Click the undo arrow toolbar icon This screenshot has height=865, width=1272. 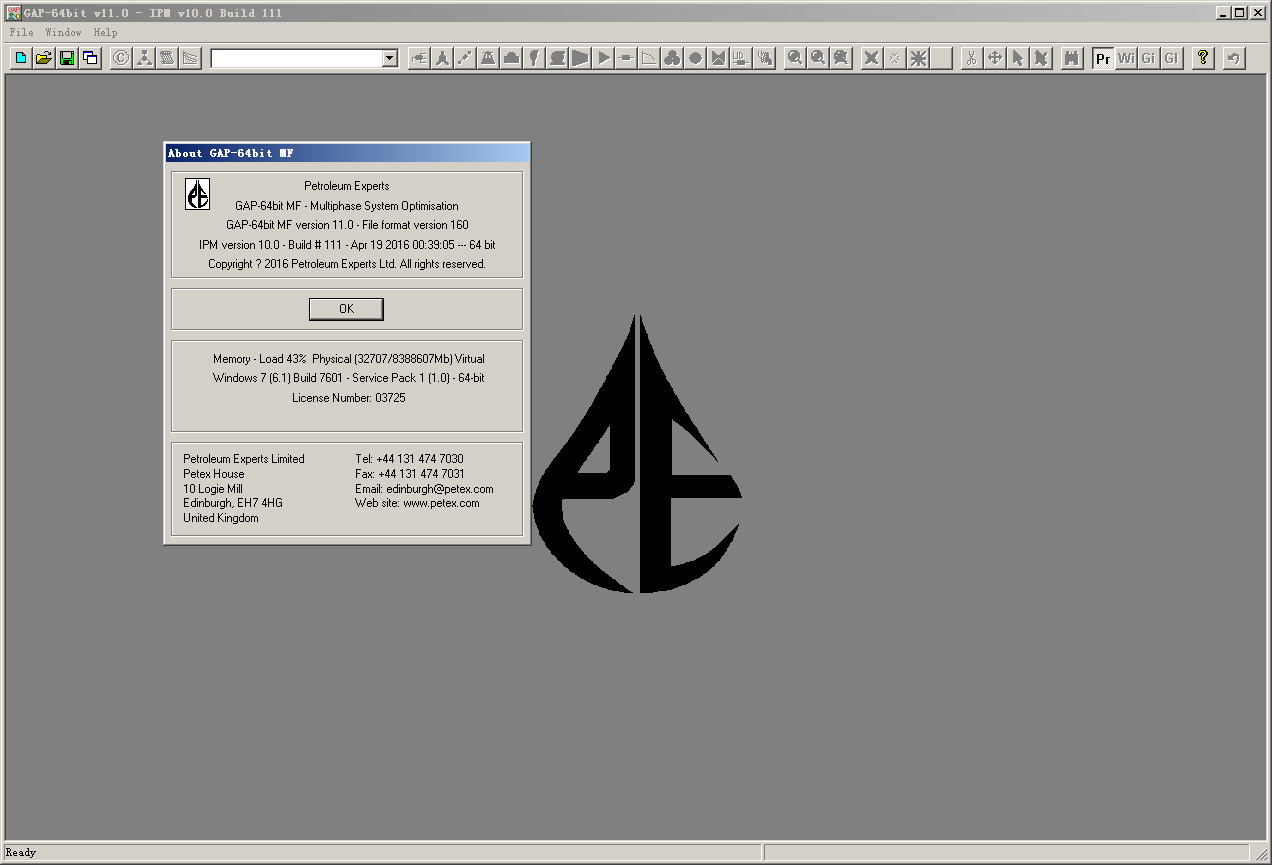1233,58
